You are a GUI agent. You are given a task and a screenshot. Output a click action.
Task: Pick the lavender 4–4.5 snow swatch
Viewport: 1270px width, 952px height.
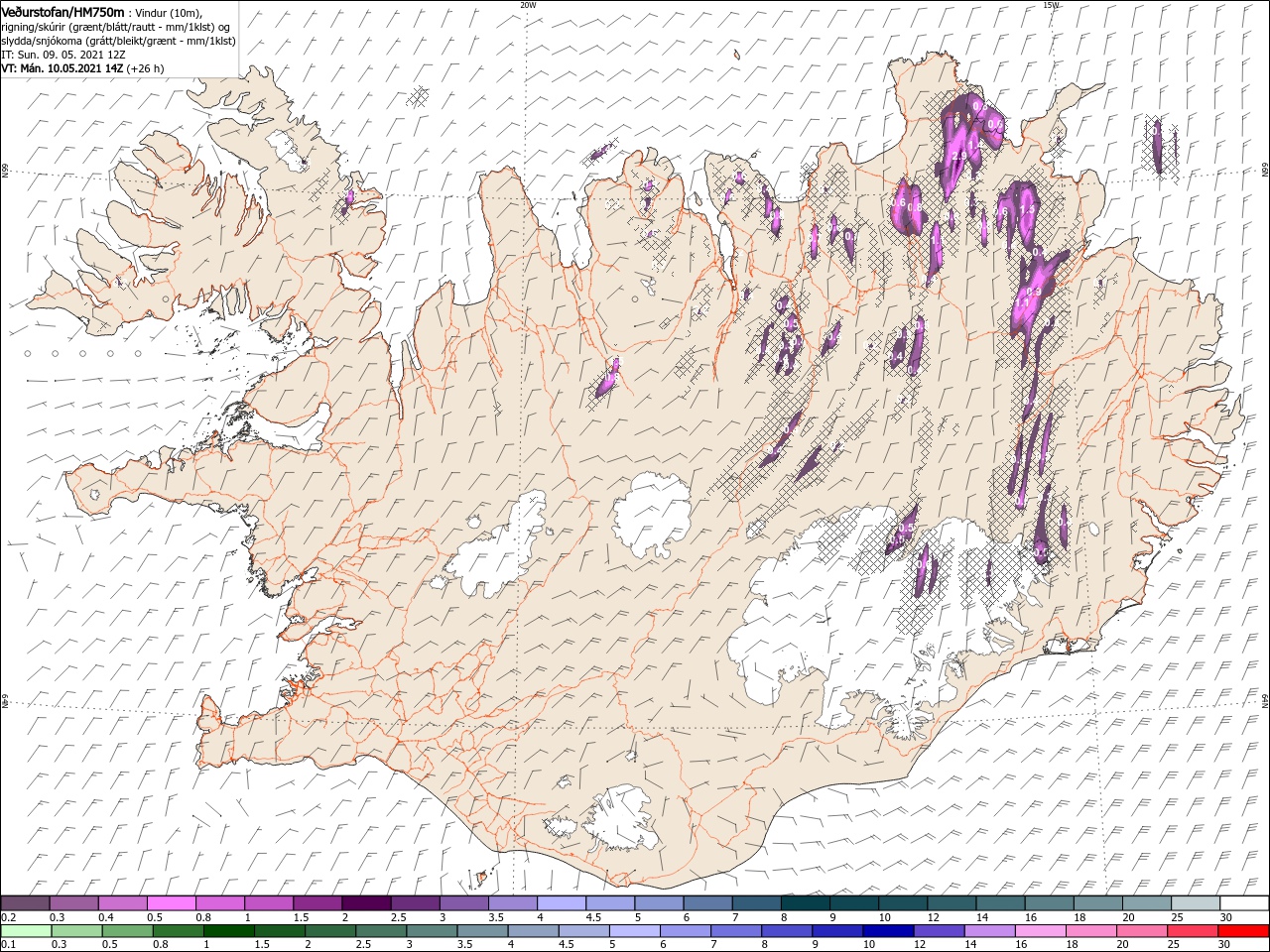(x=562, y=902)
